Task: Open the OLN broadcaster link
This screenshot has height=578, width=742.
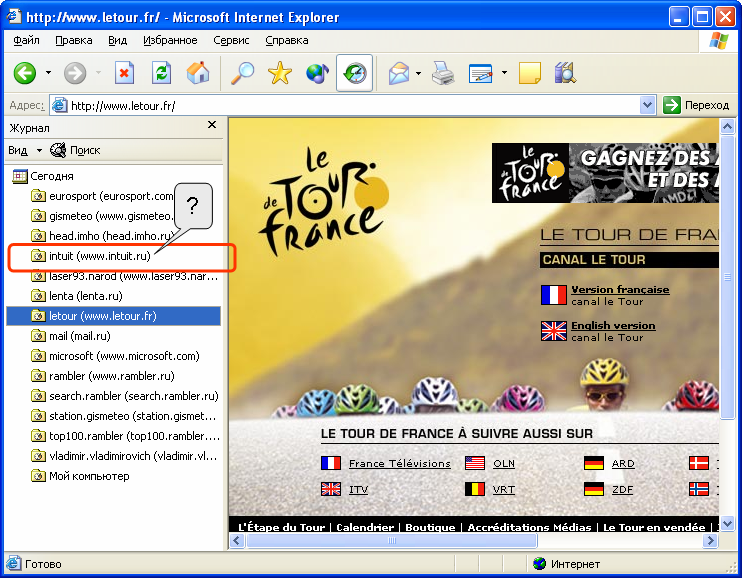Action: (x=504, y=463)
